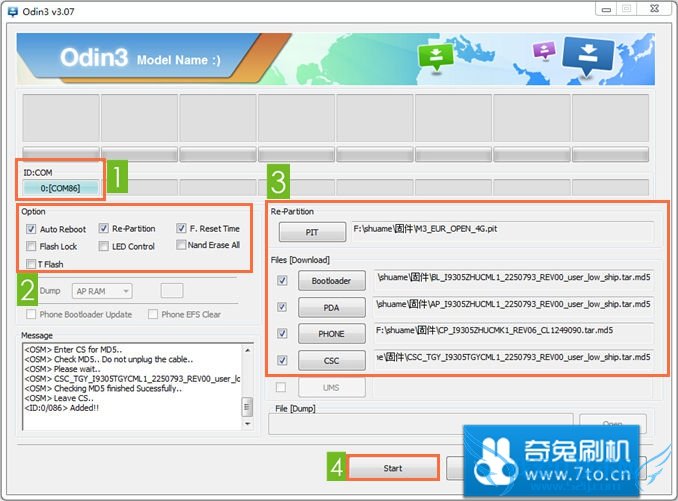Click the CP_I9305 phone path field
The width and height of the screenshot is (678, 501).
tap(514, 332)
